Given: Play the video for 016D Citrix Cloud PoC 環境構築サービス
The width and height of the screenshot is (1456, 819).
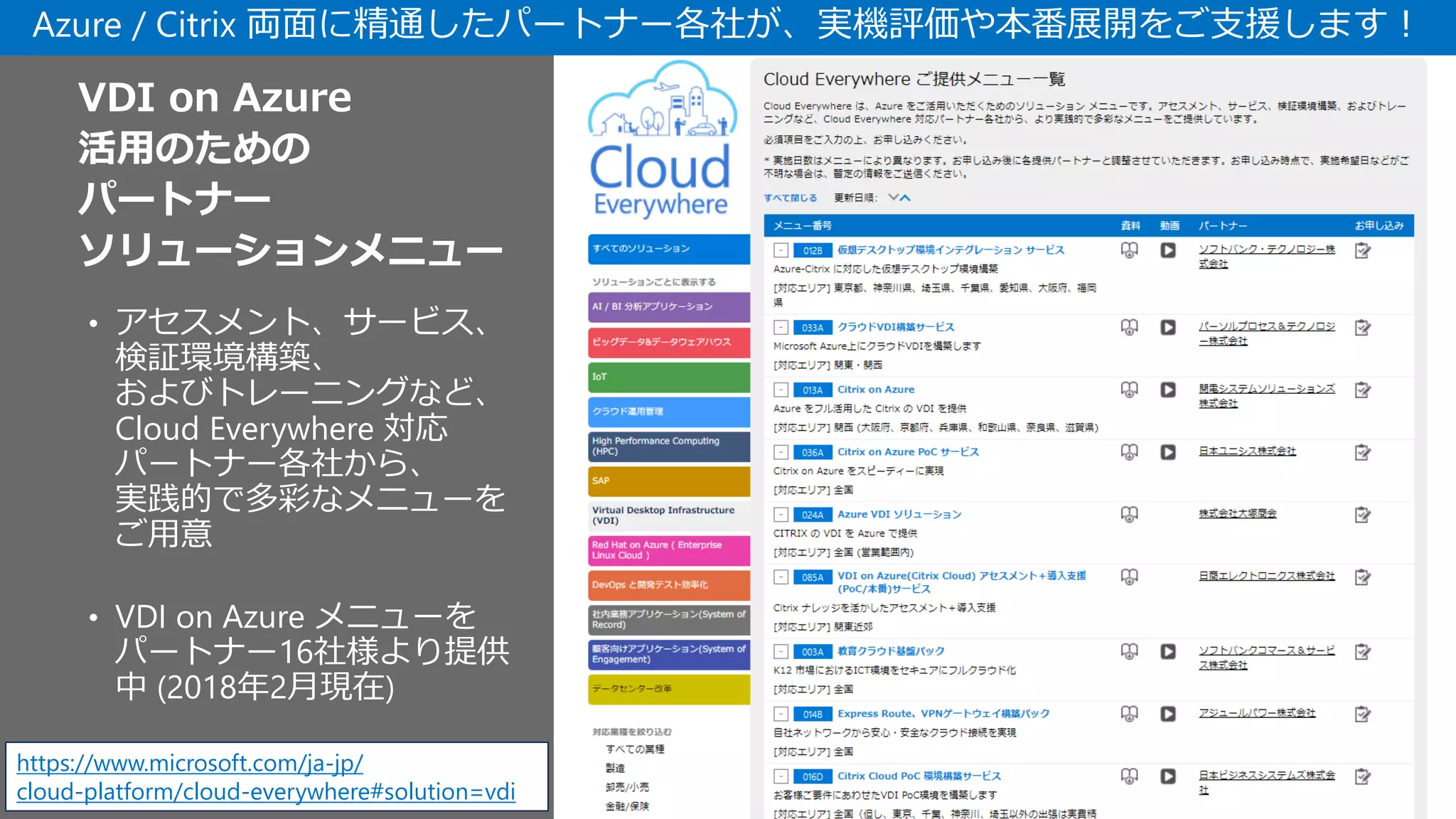Looking at the screenshot, I should click(1168, 776).
